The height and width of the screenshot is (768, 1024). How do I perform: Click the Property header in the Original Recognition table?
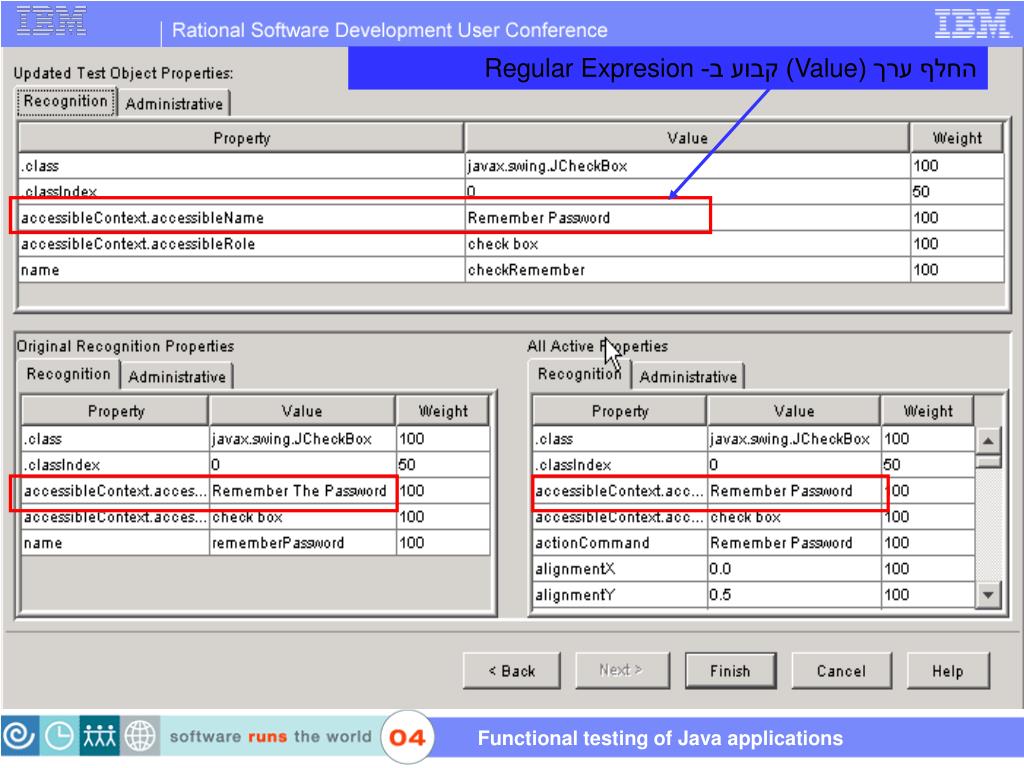click(116, 411)
